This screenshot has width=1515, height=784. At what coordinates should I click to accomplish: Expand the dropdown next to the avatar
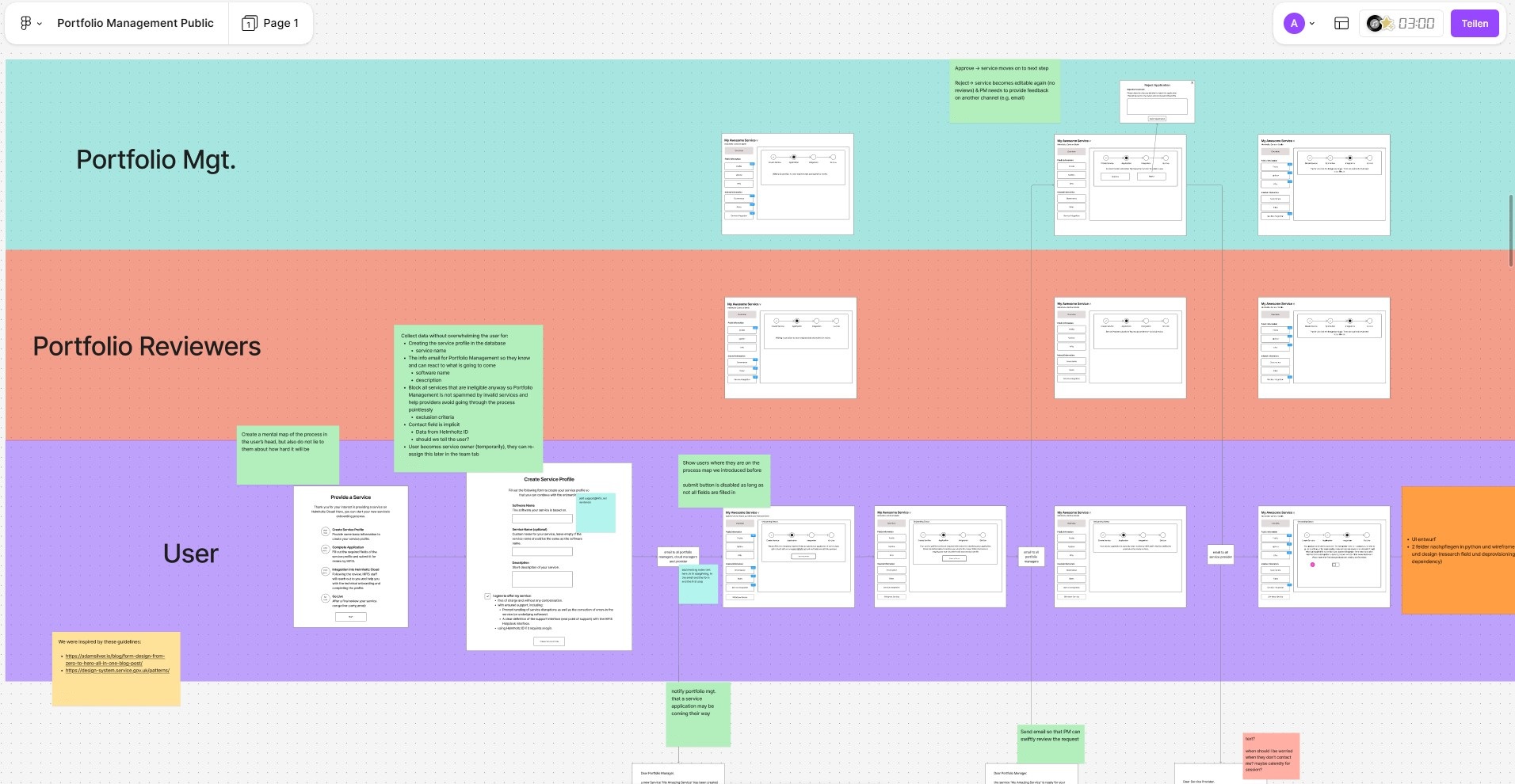[x=1312, y=24]
